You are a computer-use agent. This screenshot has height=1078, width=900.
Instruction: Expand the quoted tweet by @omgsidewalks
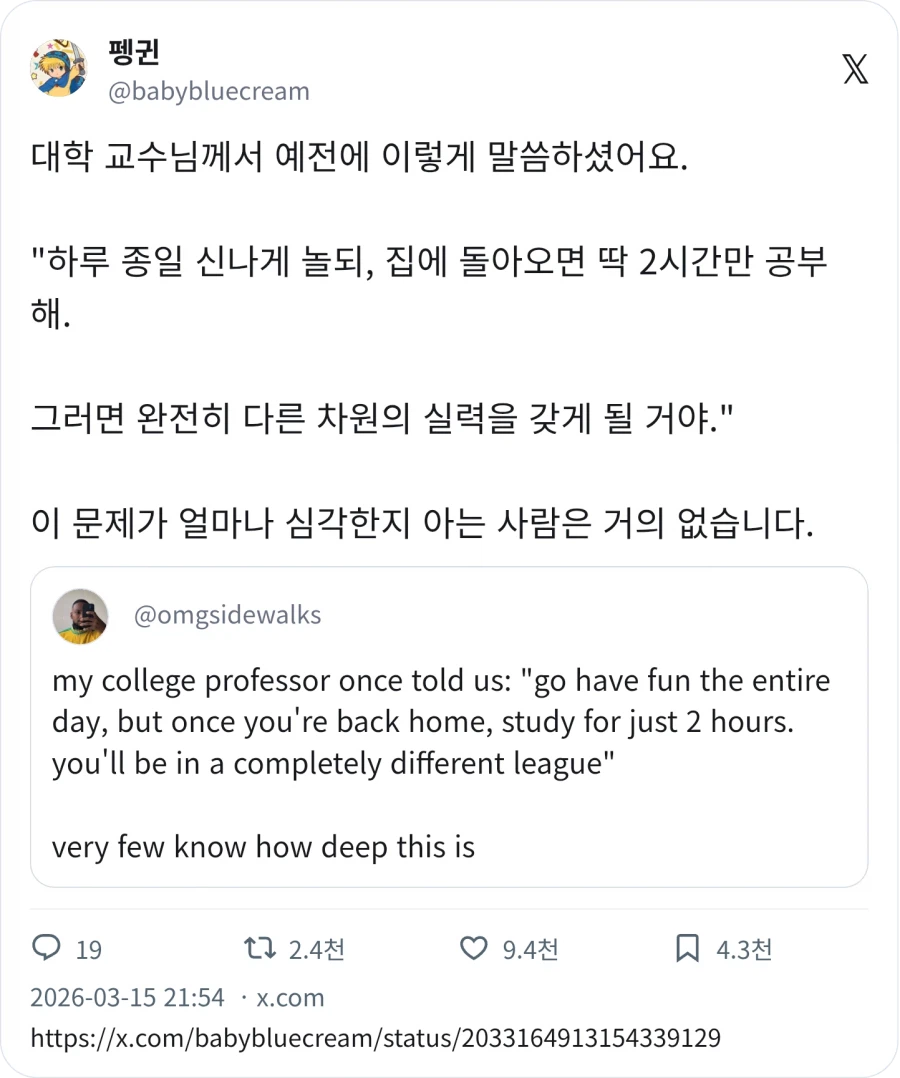click(450, 725)
